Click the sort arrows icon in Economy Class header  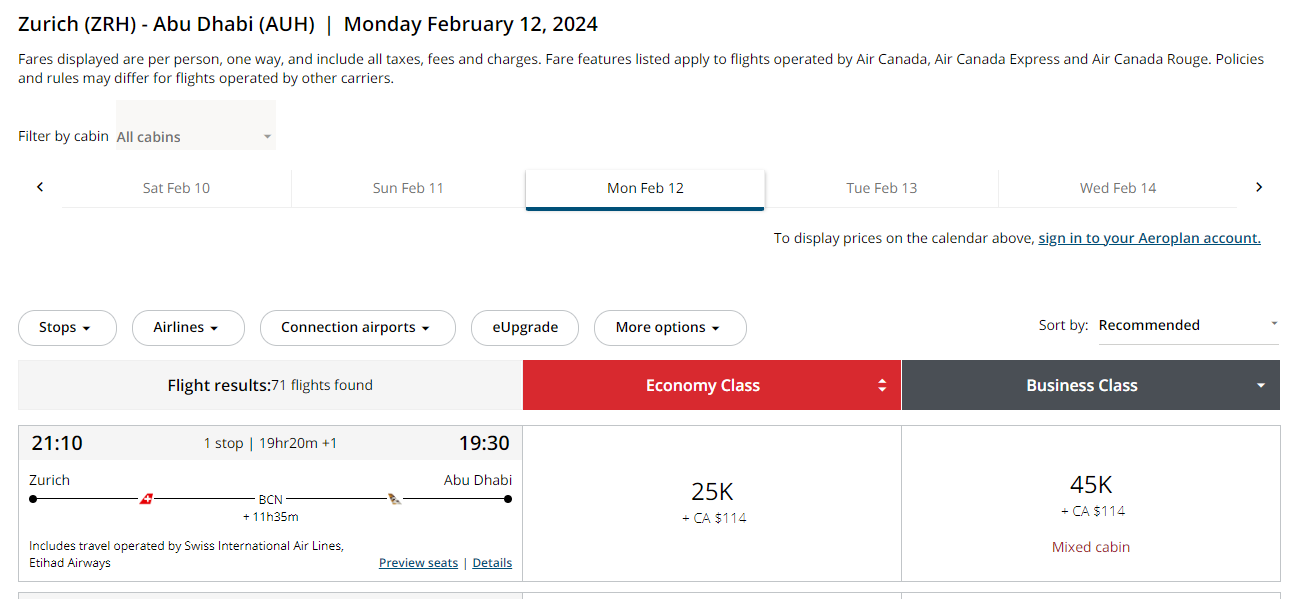click(x=881, y=384)
